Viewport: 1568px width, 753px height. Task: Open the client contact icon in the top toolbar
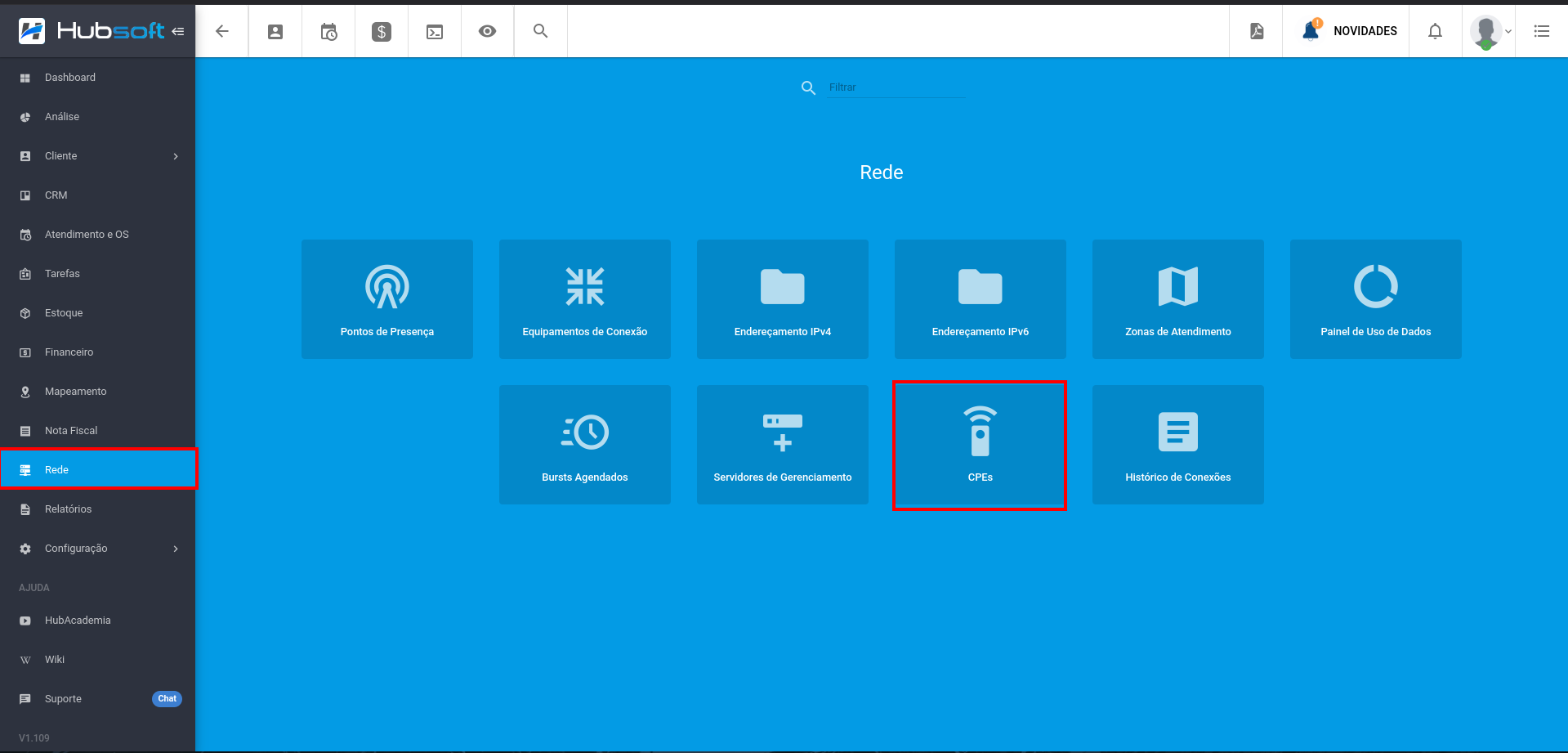click(x=275, y=31)
